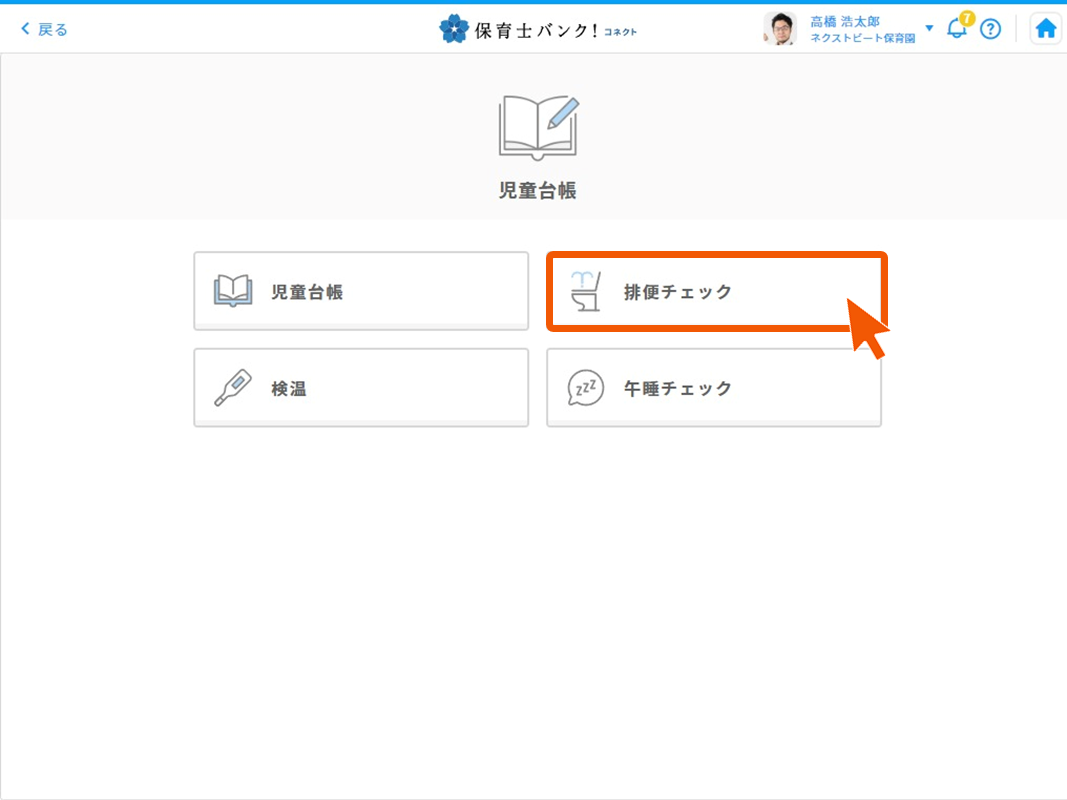Click the 児童台帳 page heading text

point(538,190)
